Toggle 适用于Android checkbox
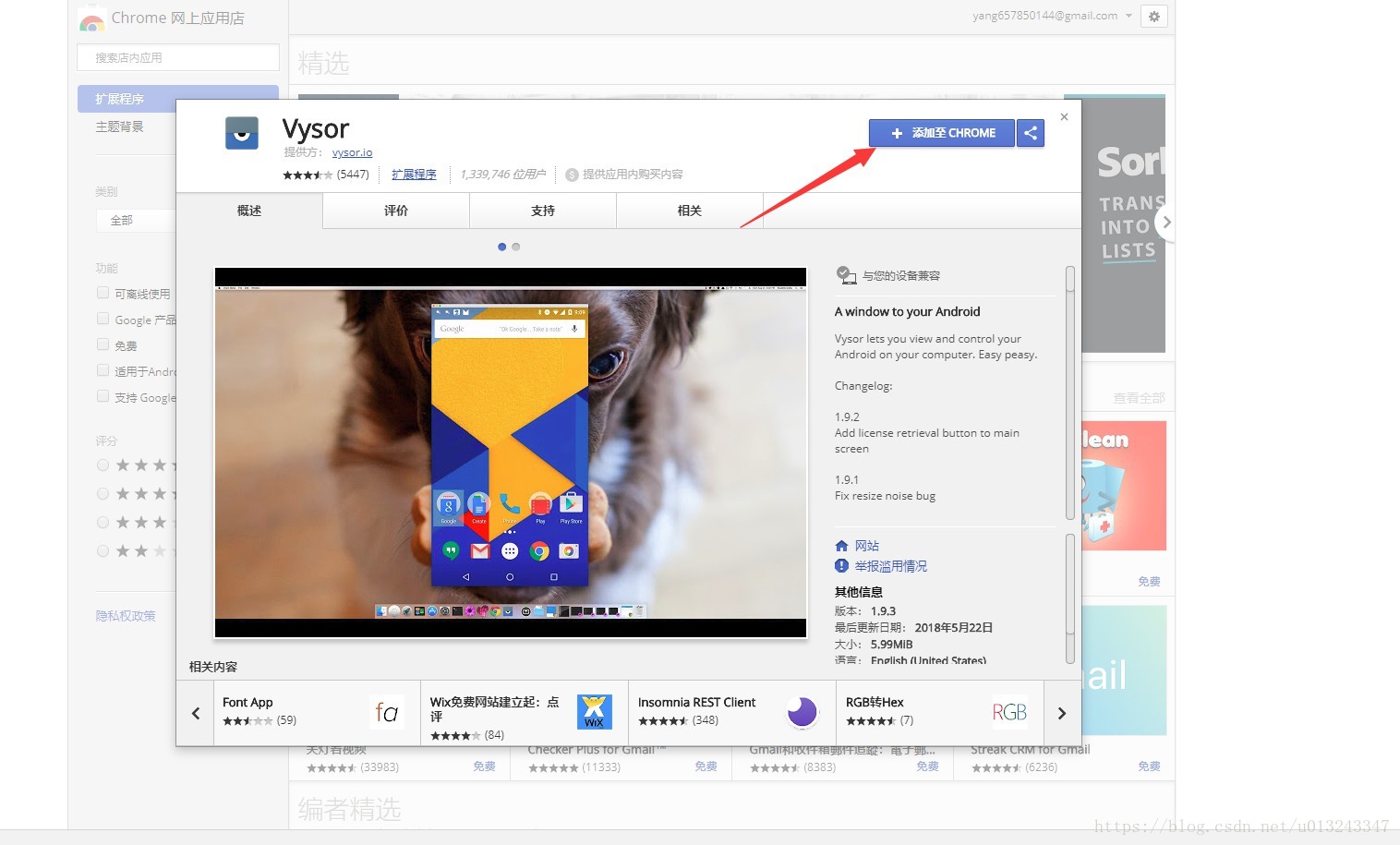 click(103, 370)
